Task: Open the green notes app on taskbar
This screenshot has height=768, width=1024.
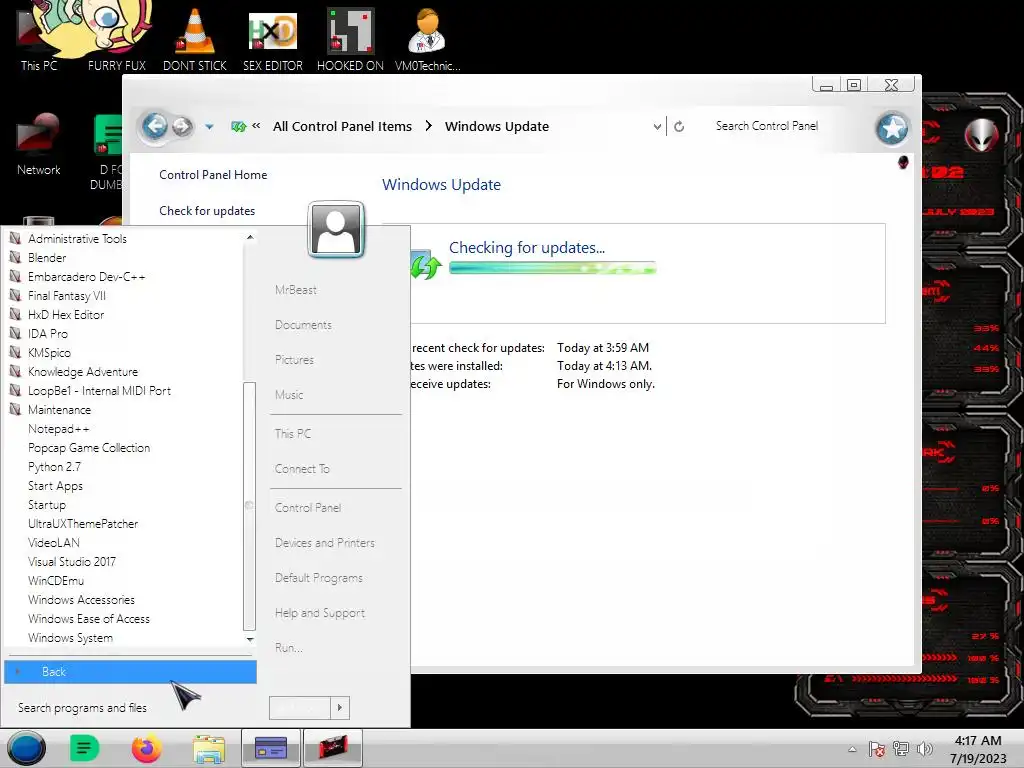Action: 84,748
